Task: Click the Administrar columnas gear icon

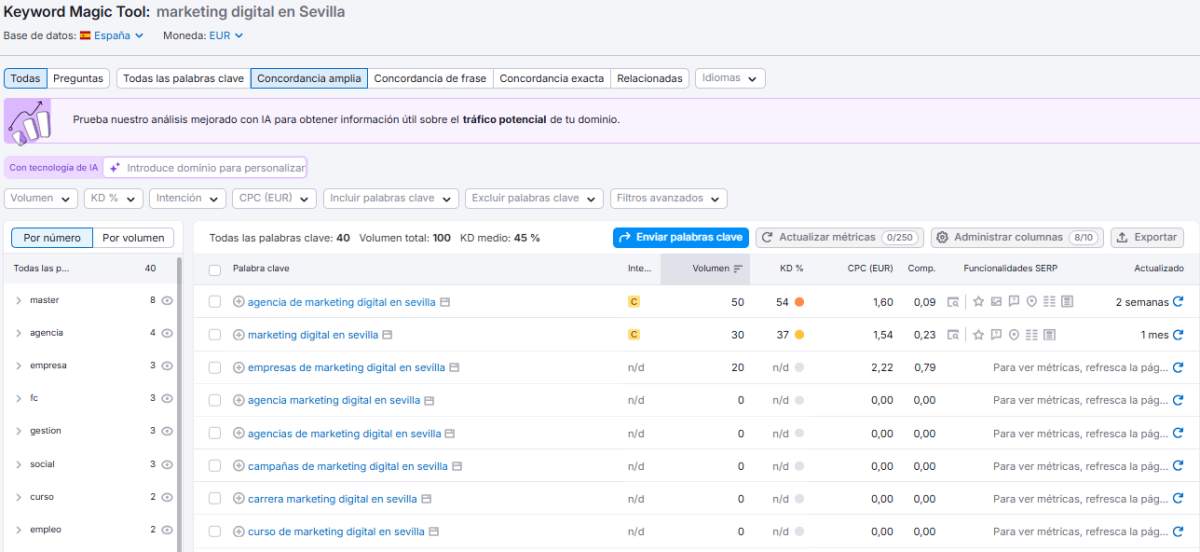Action: [x=942, y=238]
